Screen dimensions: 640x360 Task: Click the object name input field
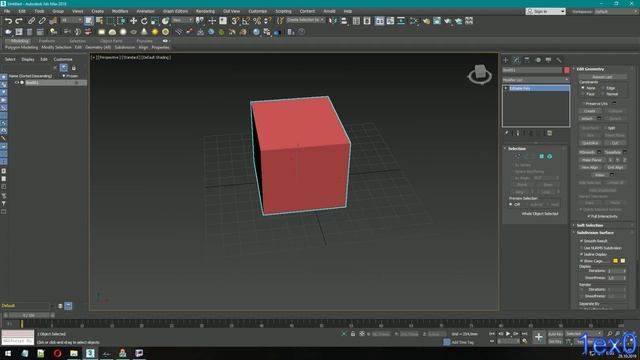[x=532, y=70]
